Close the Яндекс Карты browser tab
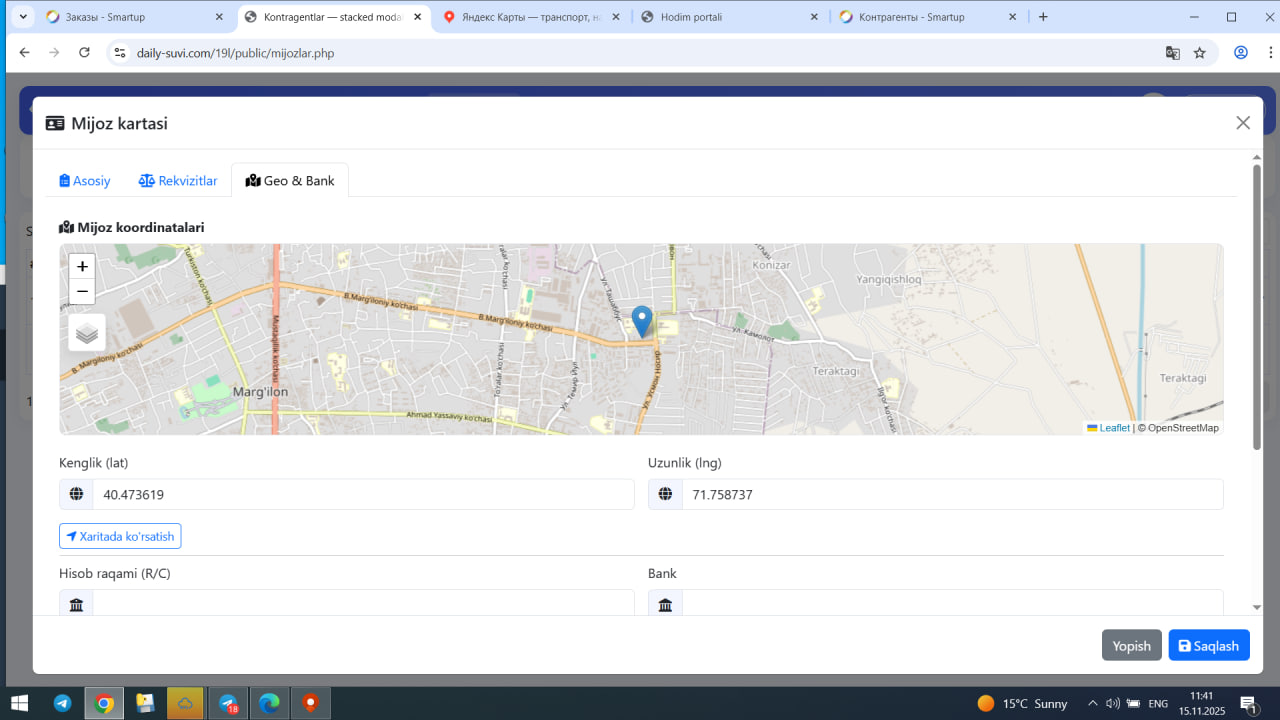 pyautogui.click(x=616, y=17)
